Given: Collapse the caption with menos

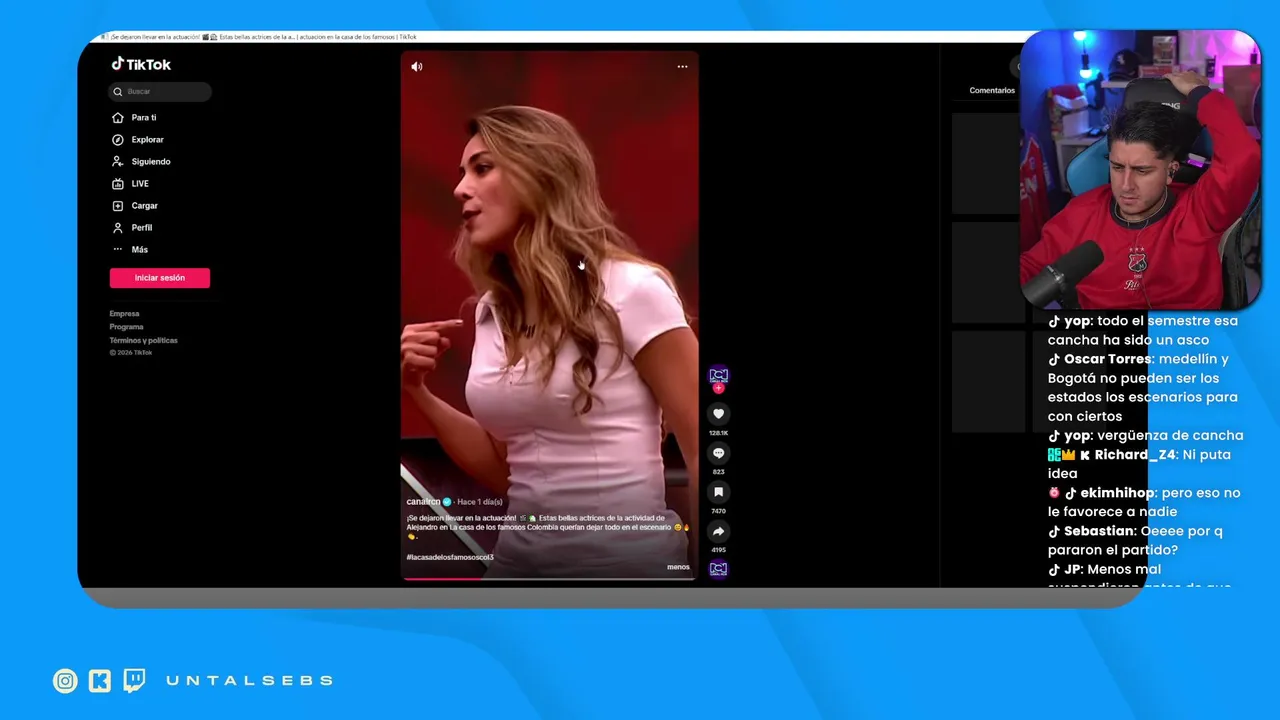Looking at the screenshot, I should point(678,567).
